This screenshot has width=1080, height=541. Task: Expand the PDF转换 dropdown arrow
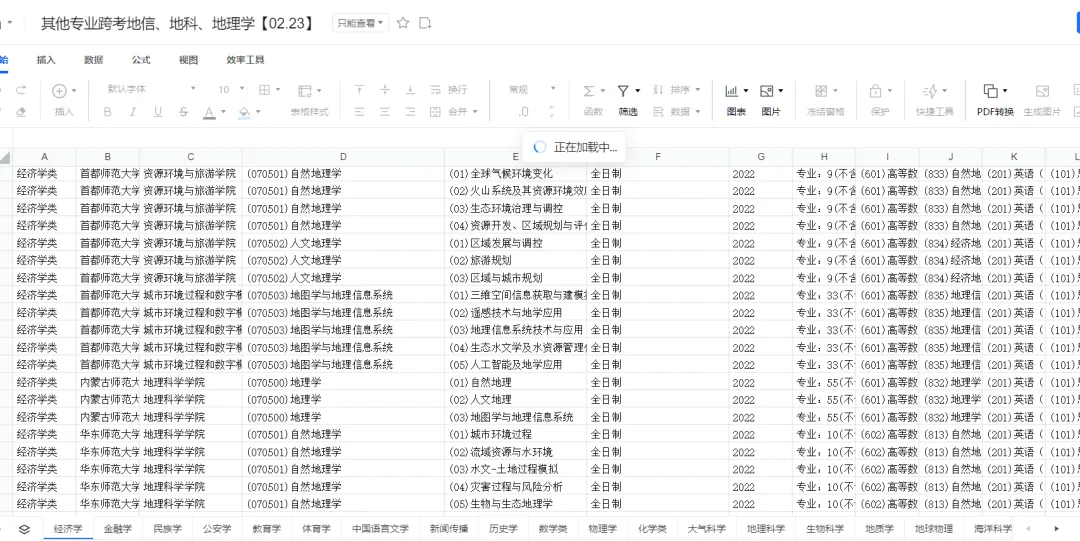click(x=1005, y=90)
